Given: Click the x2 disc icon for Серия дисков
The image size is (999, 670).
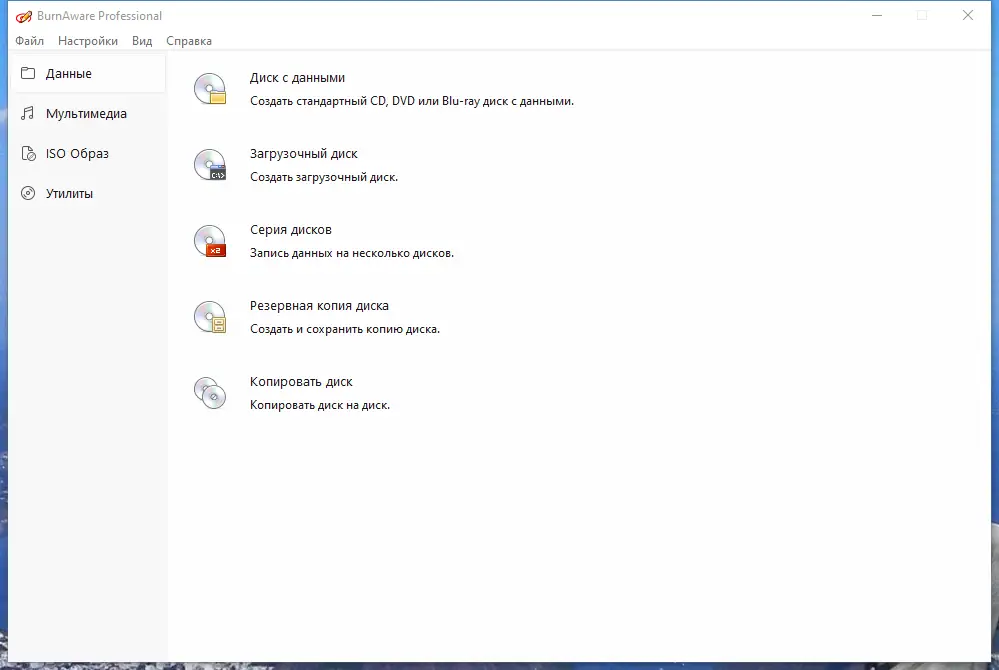Looking at the screenshot, I should (209, 240).
